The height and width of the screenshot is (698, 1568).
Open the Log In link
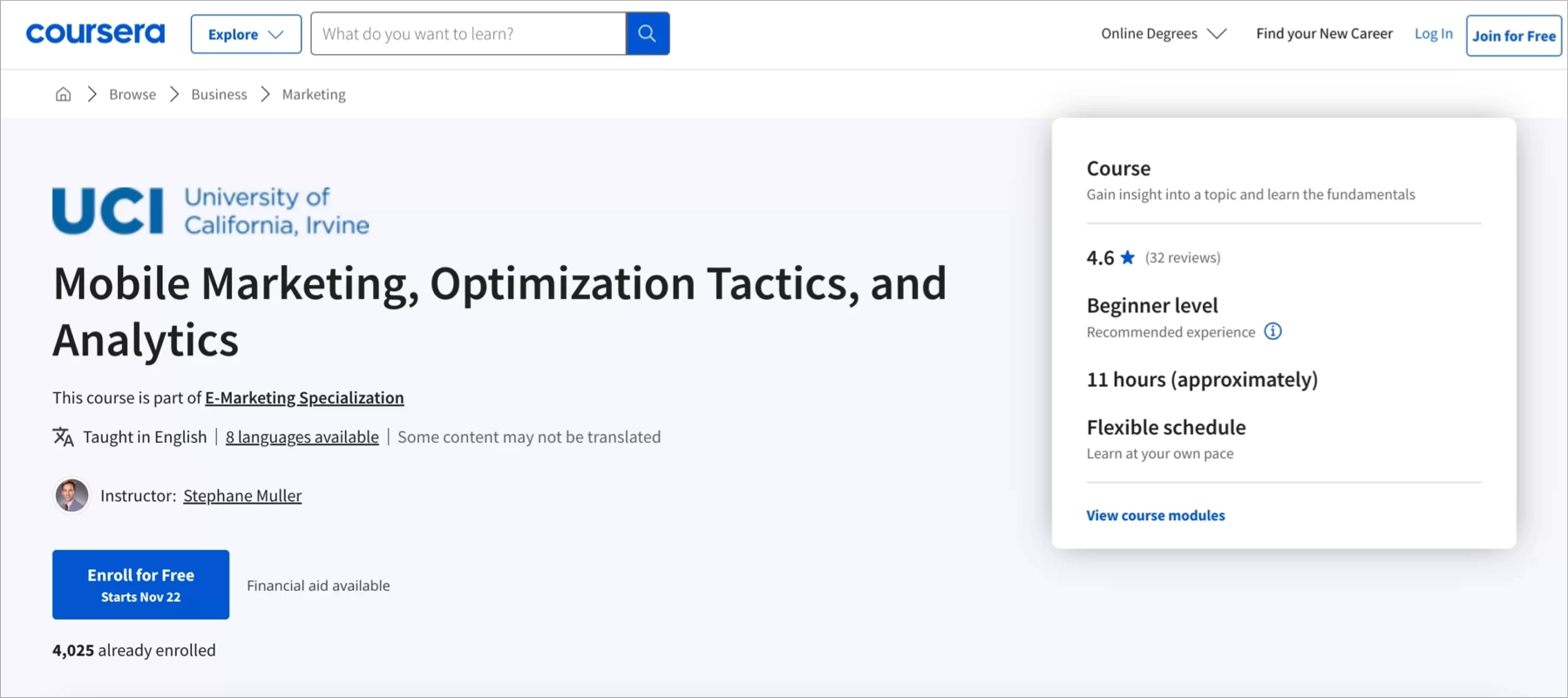click(1433, 34)
